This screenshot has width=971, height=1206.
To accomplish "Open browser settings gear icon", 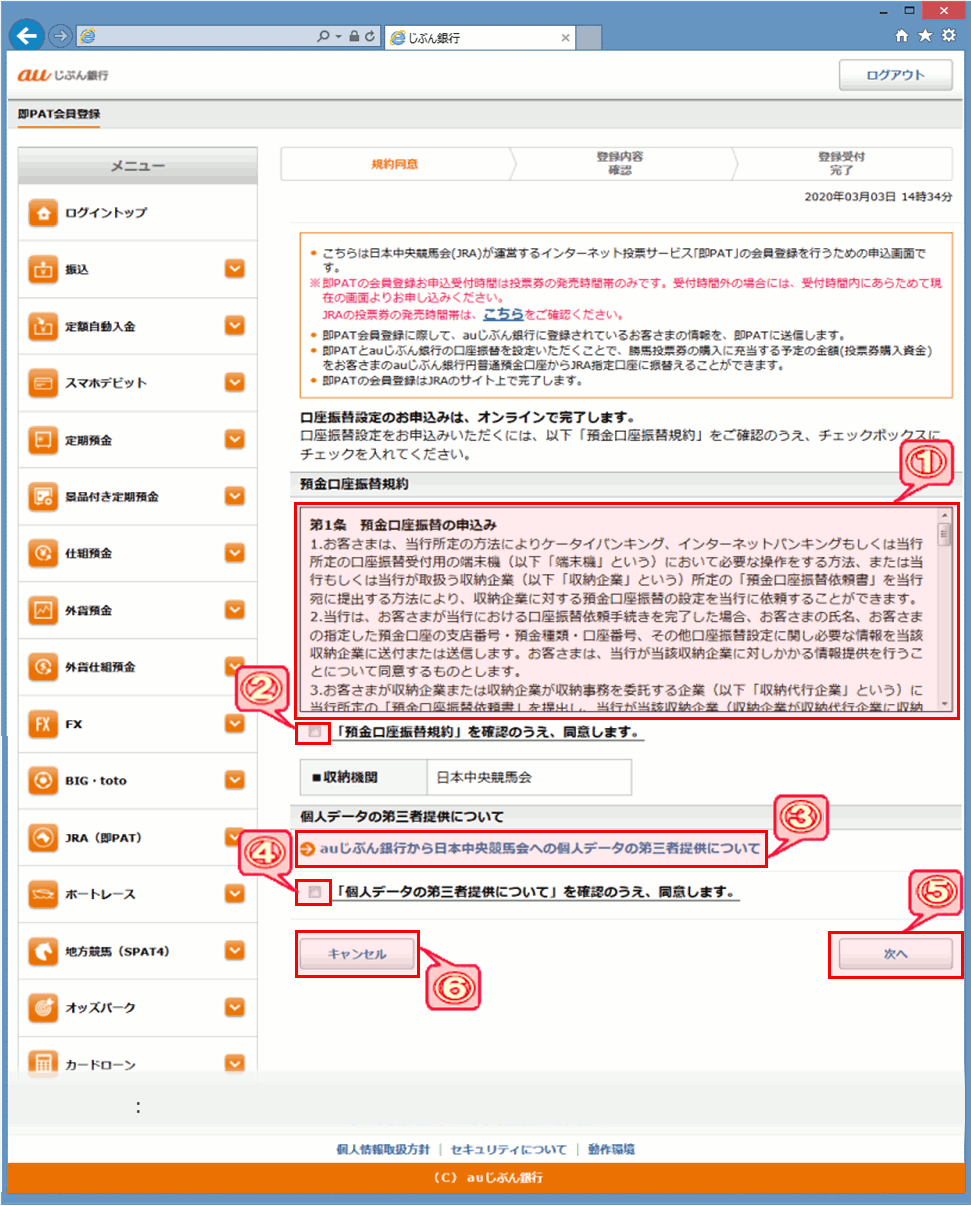I will coord(948,36).
